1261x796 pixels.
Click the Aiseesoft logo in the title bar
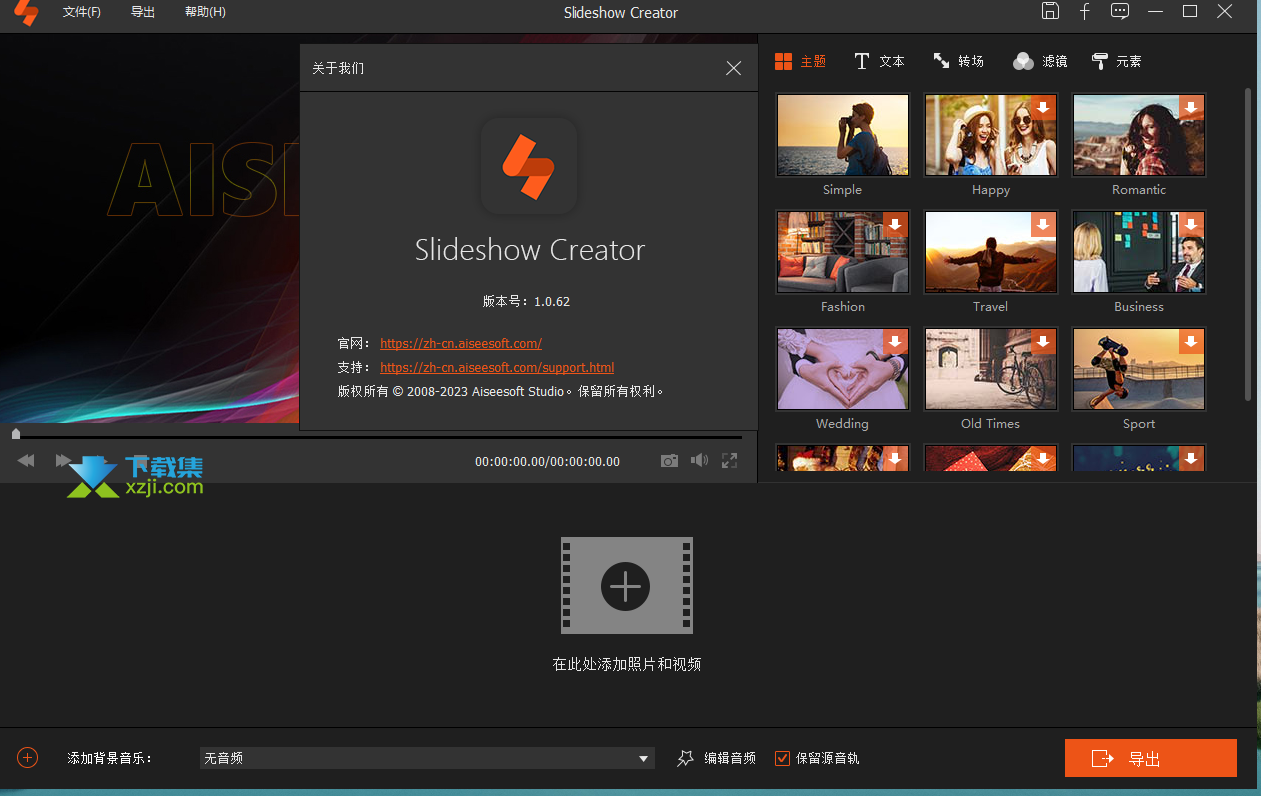26,12
